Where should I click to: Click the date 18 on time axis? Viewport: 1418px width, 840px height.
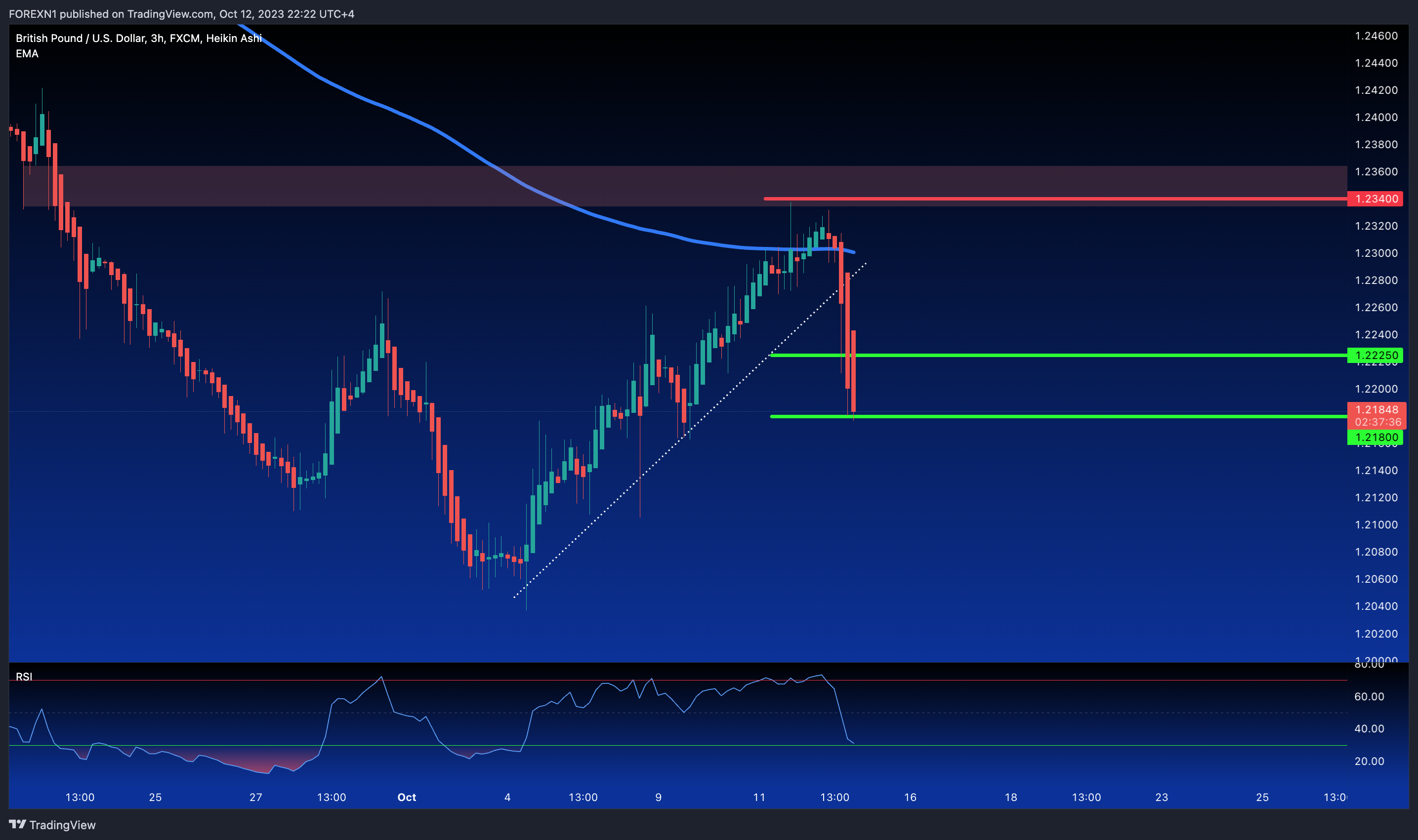pos(1011,797)
